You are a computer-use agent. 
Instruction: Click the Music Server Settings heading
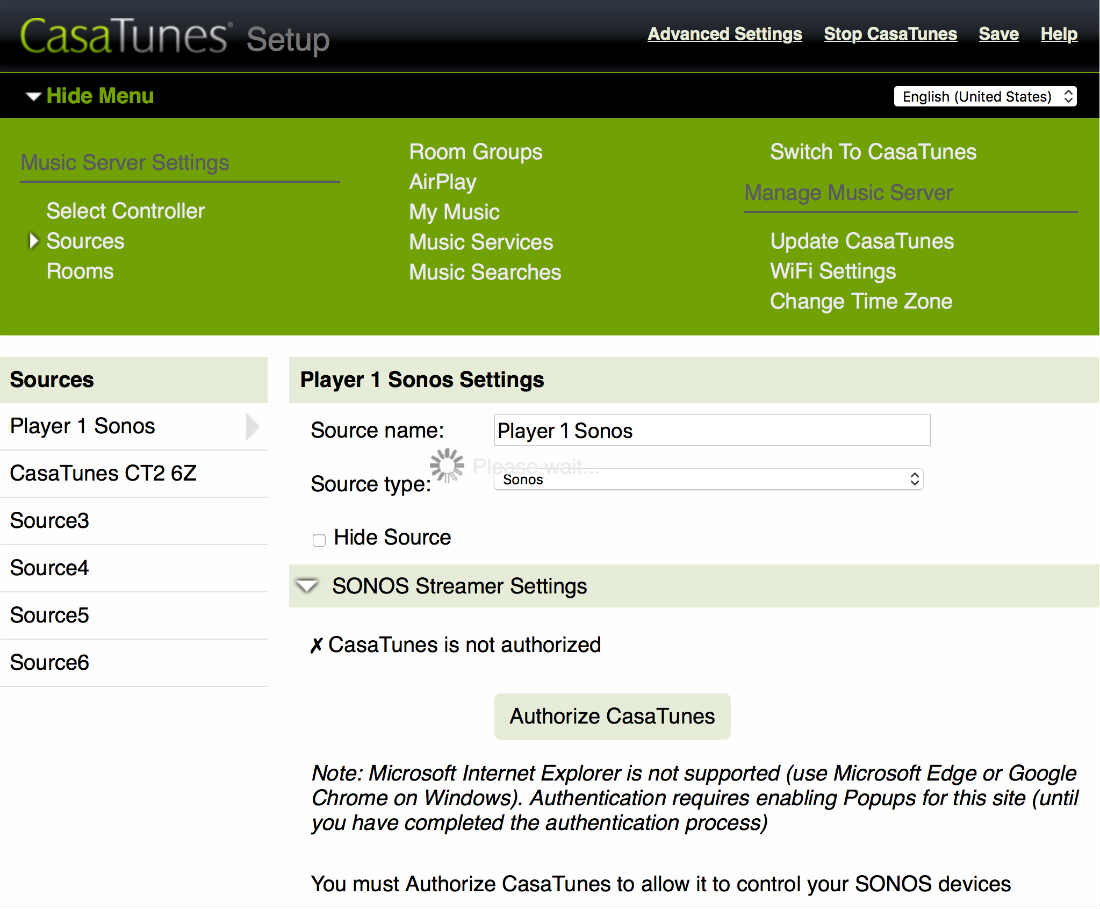point(125,162)
